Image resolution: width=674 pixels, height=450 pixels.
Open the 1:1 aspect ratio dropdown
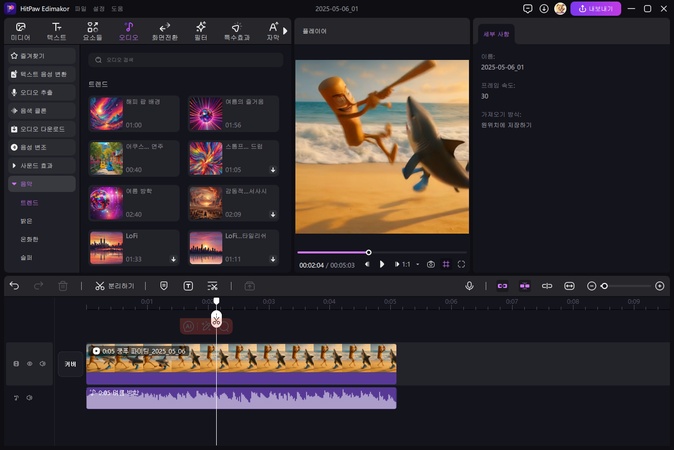(411, 264)
